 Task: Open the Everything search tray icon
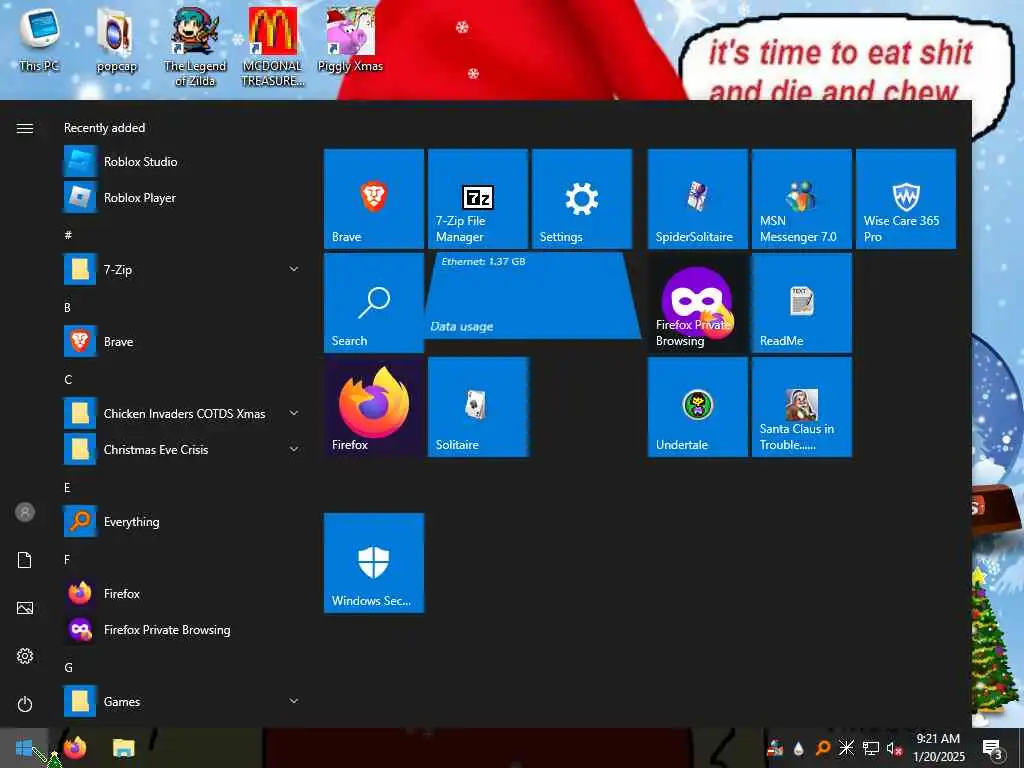(823, 748)
